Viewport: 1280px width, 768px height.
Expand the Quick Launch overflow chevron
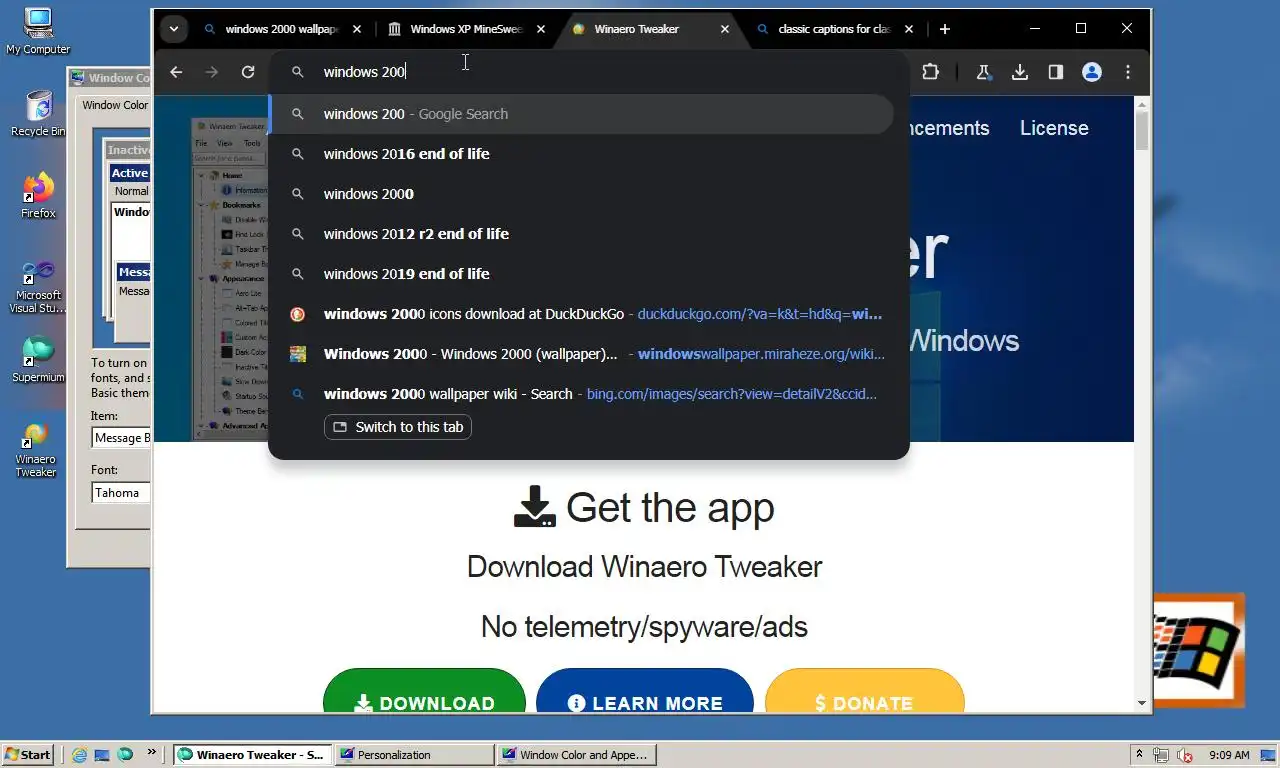tap(152, 752)
